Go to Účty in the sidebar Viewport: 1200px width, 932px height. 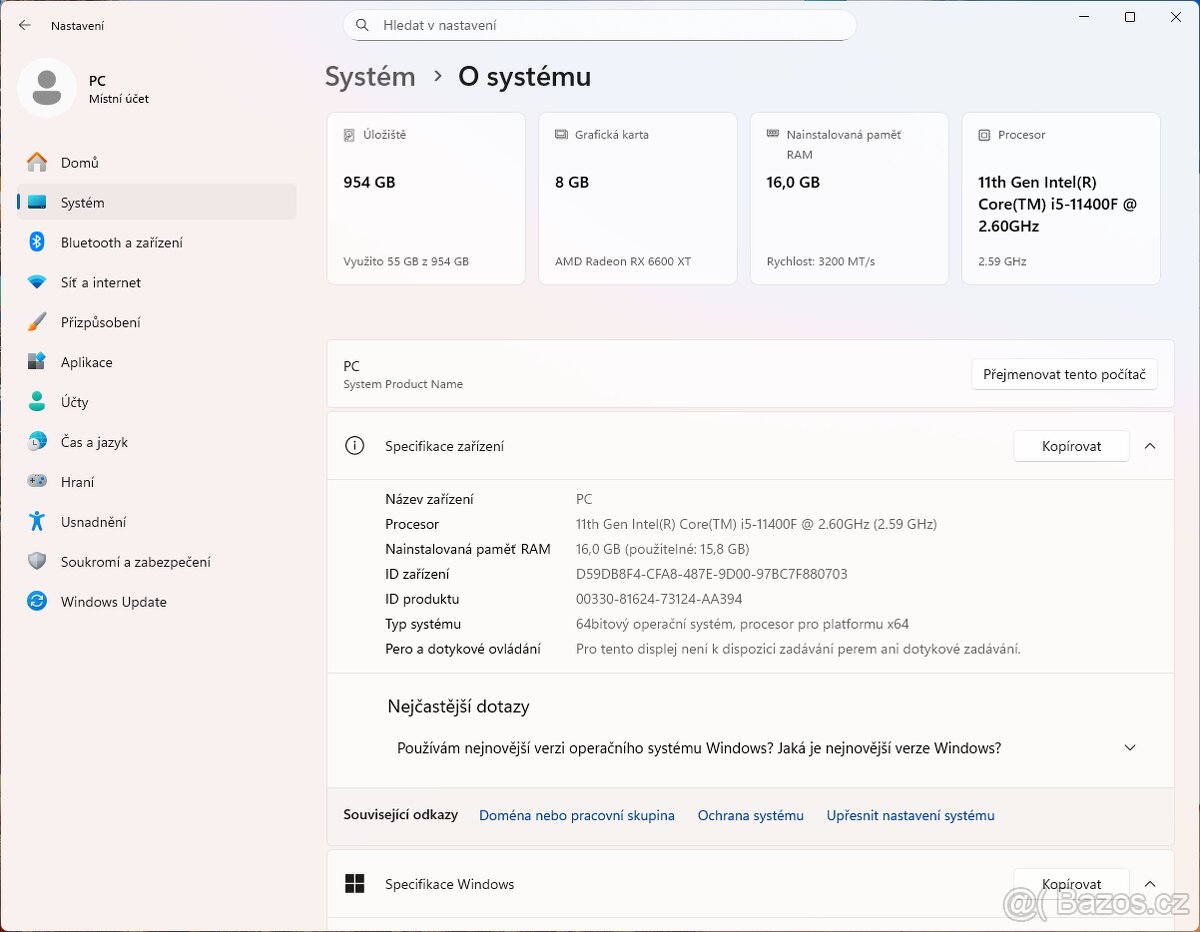pyautogui.click(x=74, y=402)
